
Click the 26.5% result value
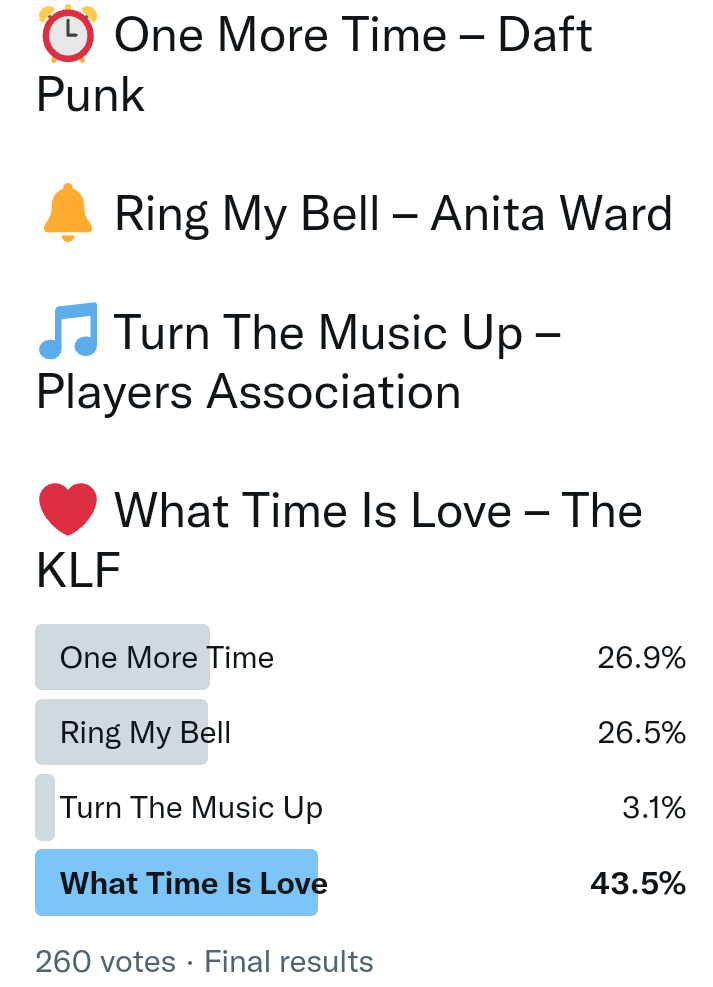point(641,733)
